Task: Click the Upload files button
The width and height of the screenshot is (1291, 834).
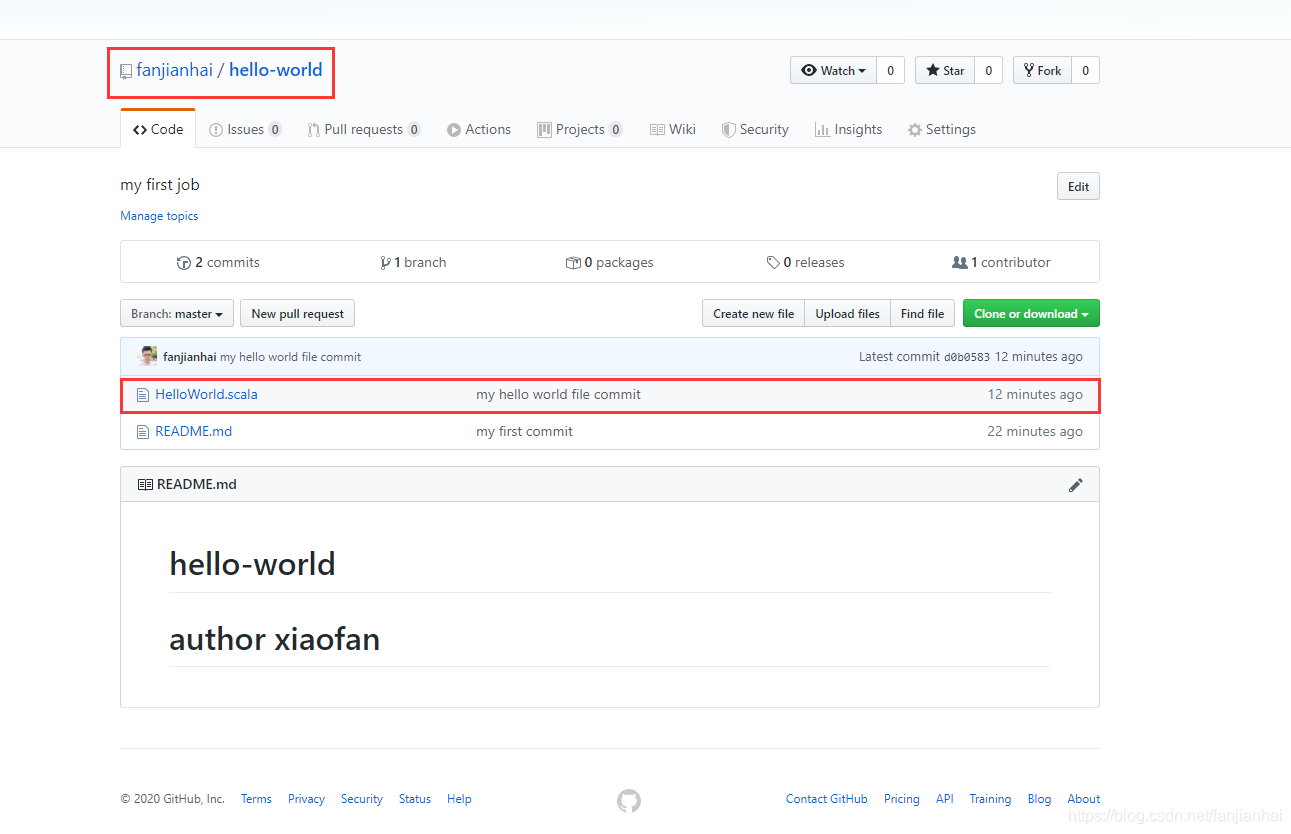Action: pos(847,313)
